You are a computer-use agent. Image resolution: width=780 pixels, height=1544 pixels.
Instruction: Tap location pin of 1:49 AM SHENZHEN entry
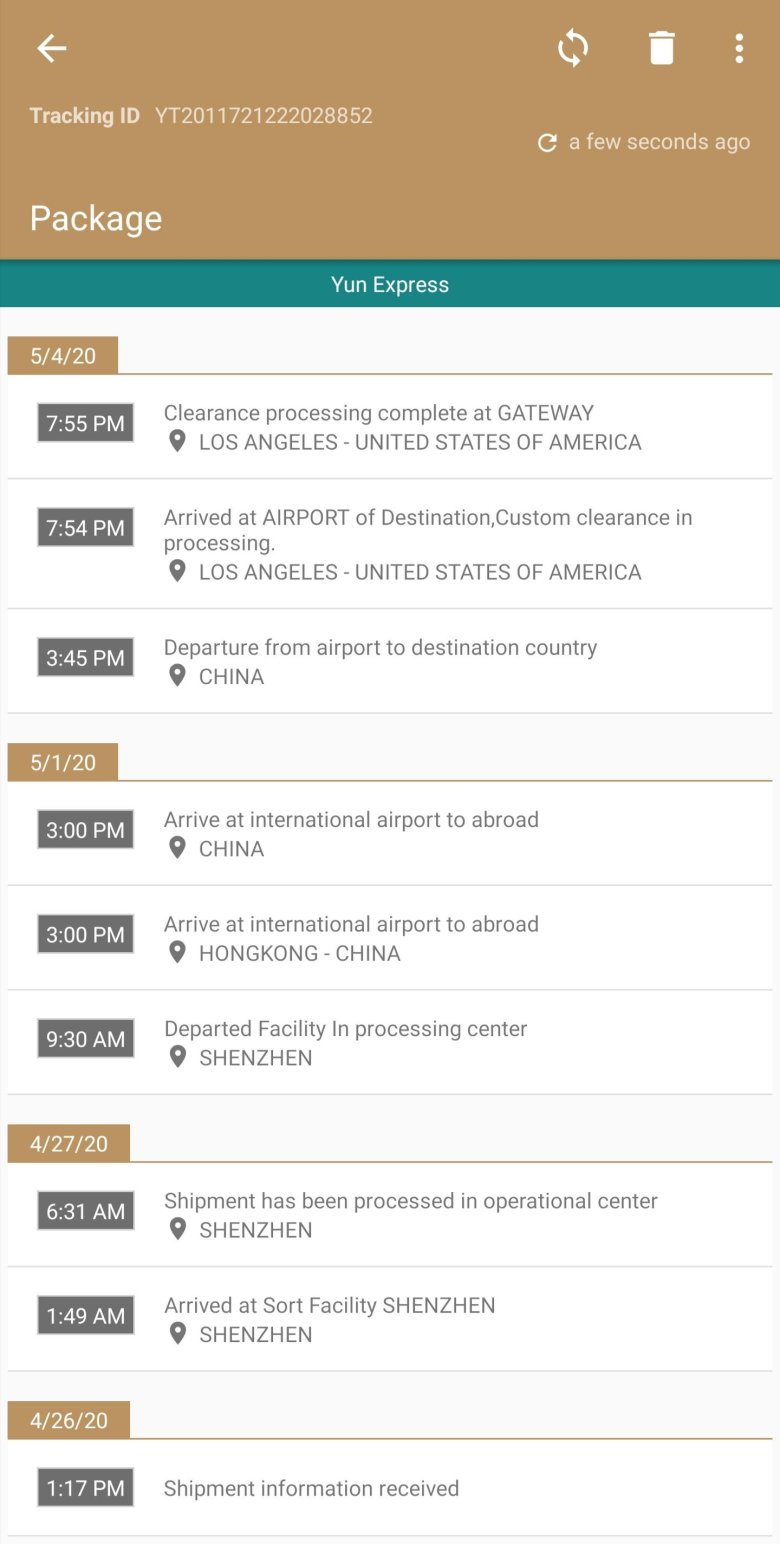177,1333
